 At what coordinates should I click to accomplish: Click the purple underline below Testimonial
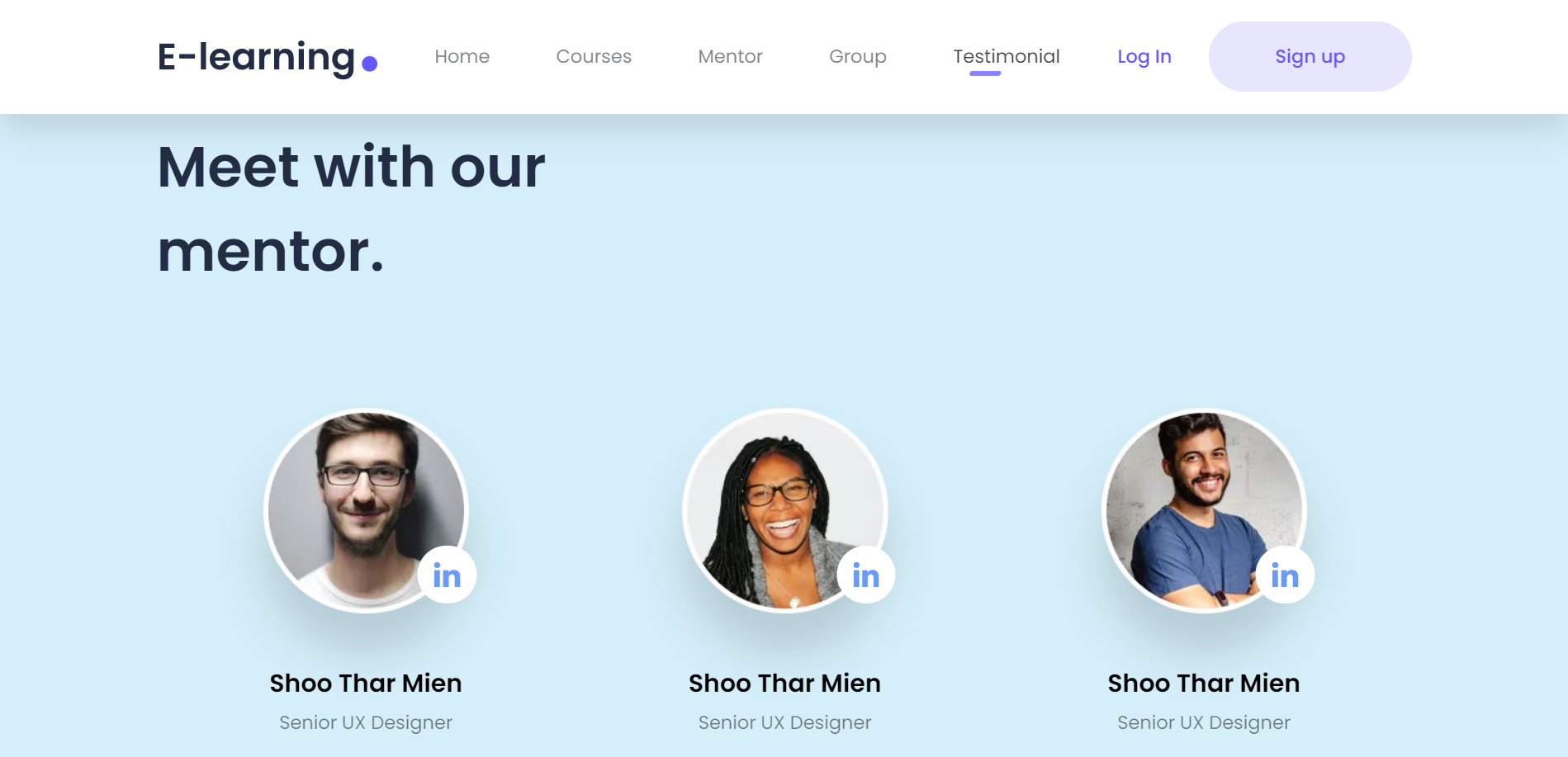tap(985, 73)
